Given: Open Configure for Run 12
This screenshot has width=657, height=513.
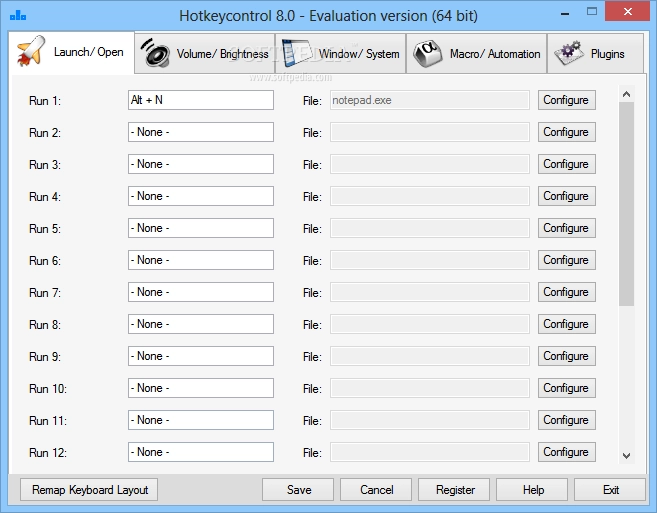Looking at the screenshot, I should pyautogui.click(x=566, y=452).
